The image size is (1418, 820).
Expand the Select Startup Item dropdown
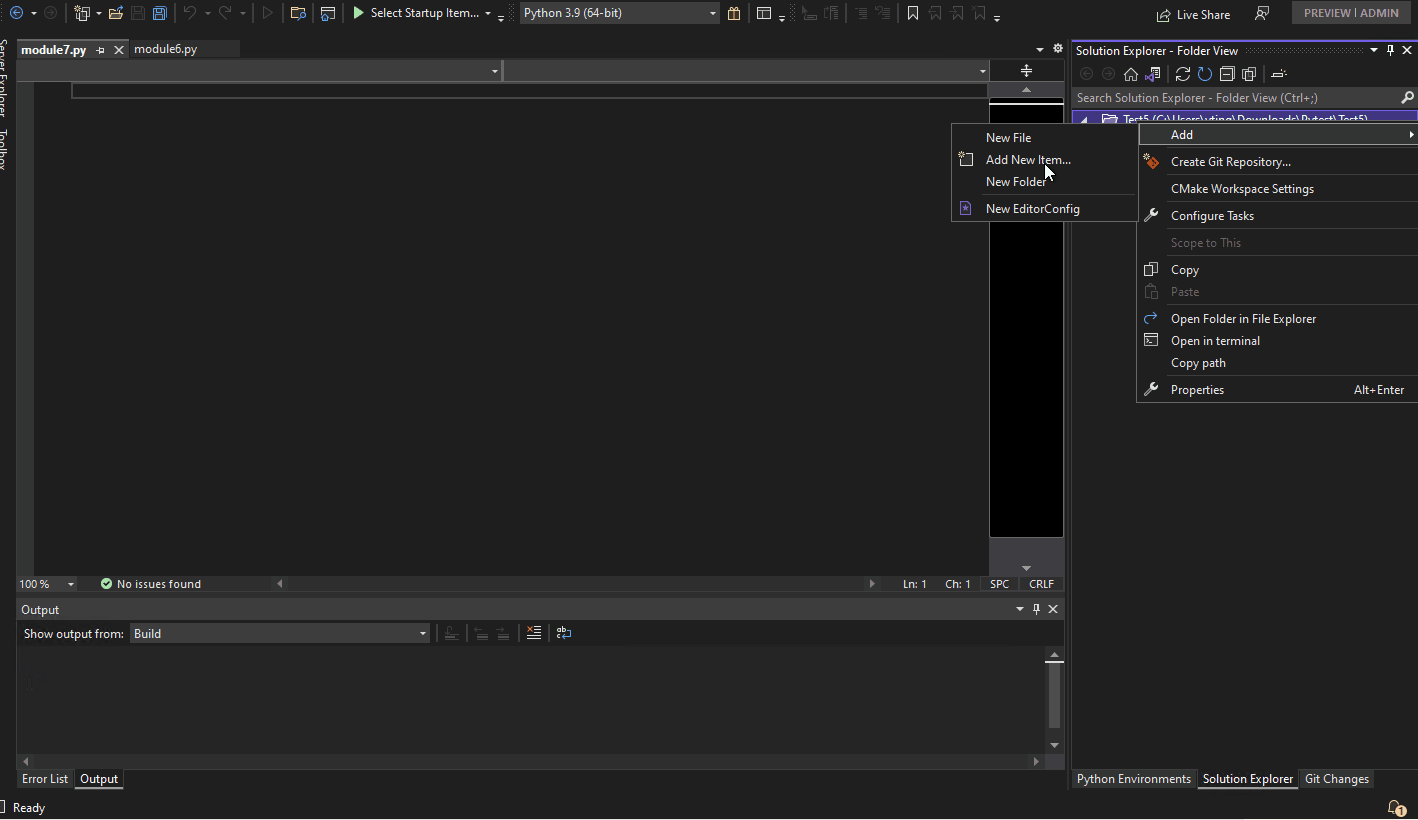click(487, 13)
